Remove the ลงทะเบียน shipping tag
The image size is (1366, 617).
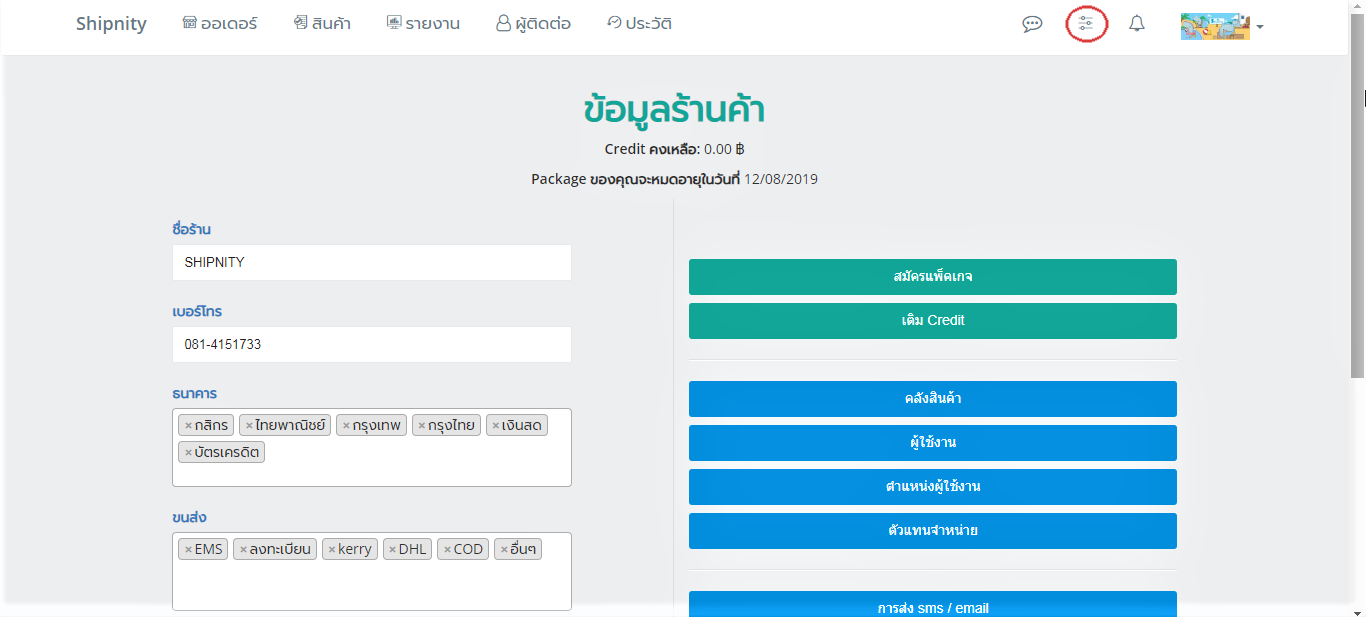[243, 550]
